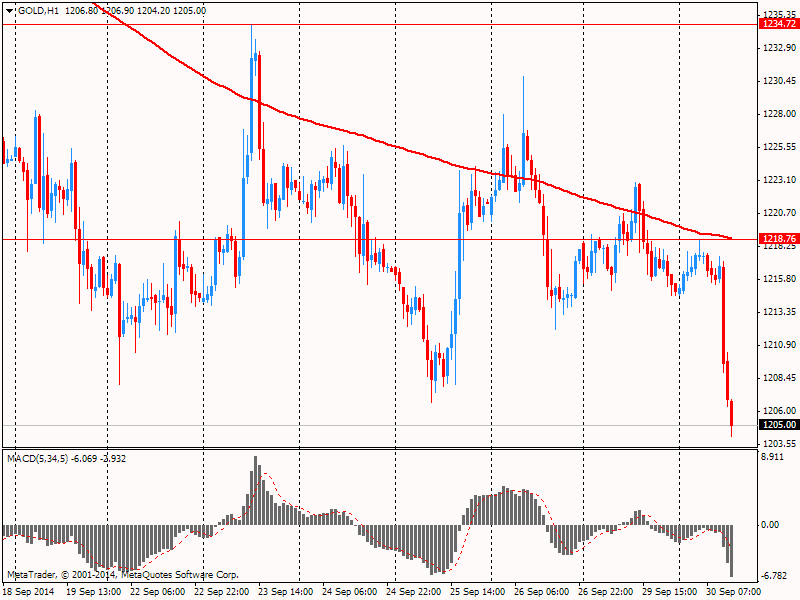Screen dimensions: 800x600
Task: Open the chart menu triangle beside GOLD,H1
Action: pos(9,11)
